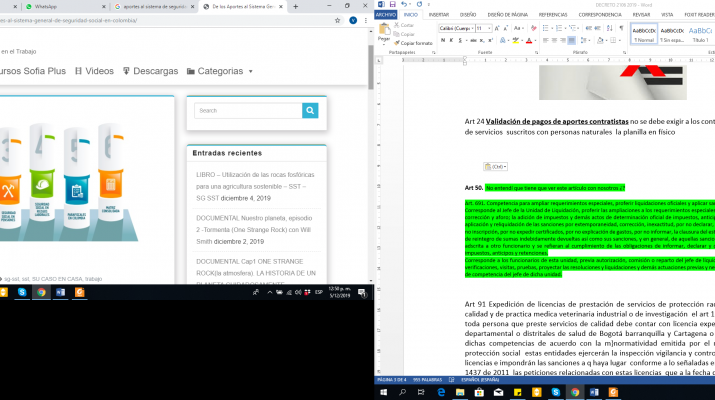Open the Descargas navigation link

pos(150,72)
